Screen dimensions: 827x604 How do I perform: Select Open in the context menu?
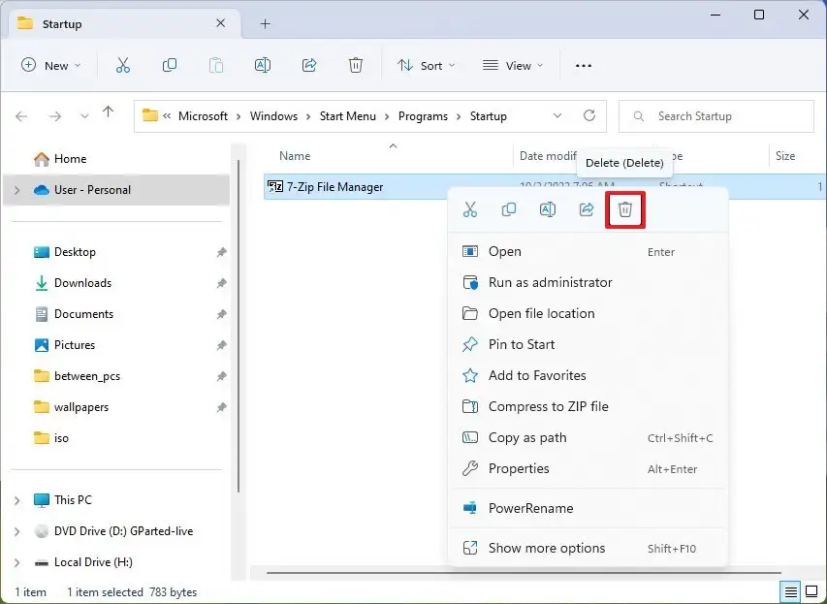(588, 252)
